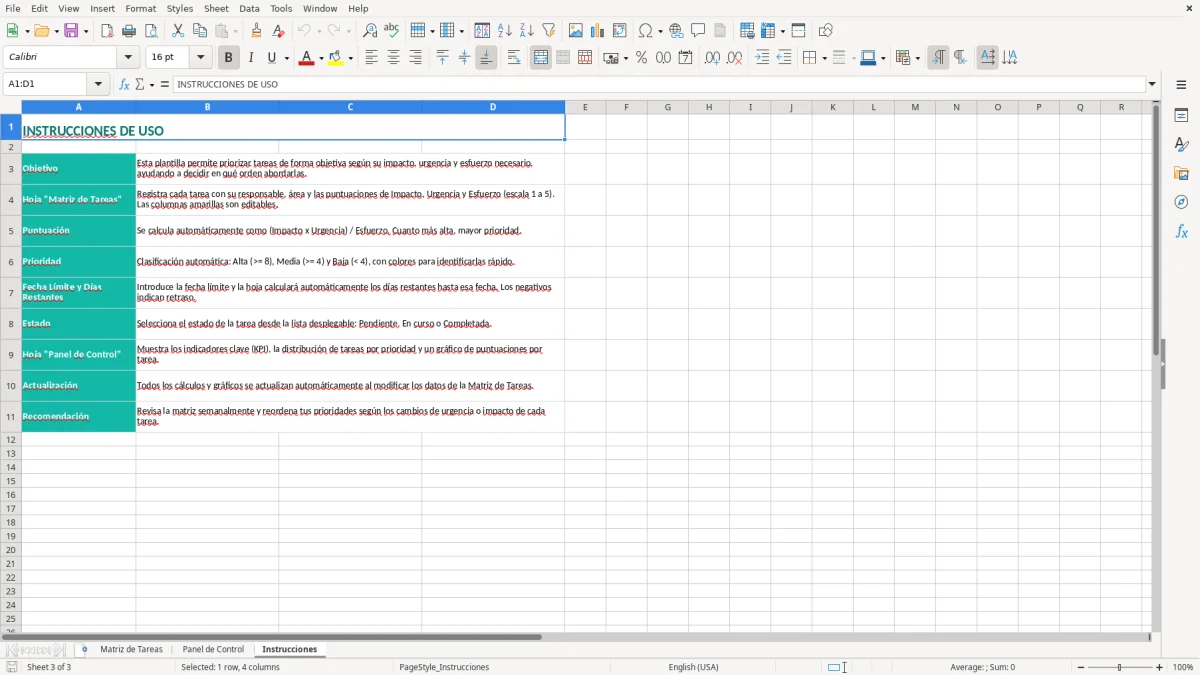Sort descending Z to A

pos(527,31)
